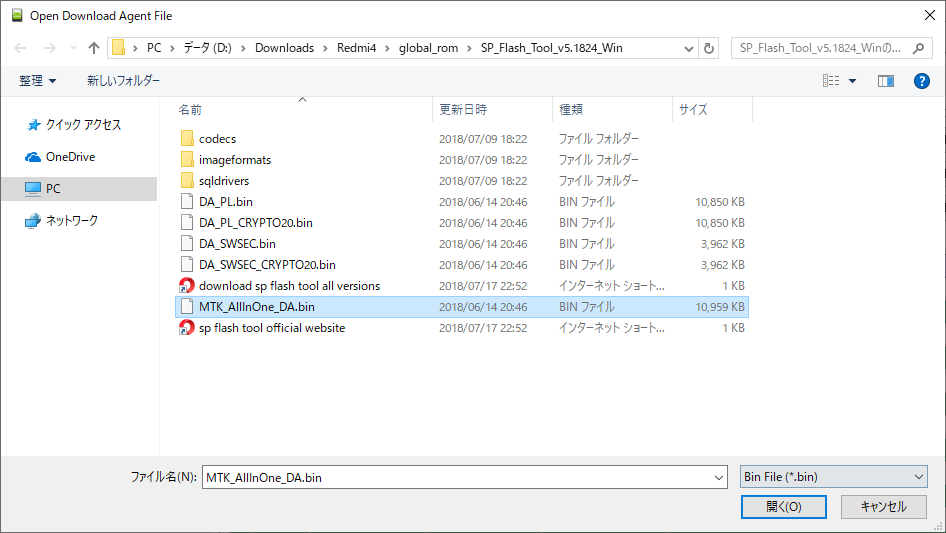946x533 pixels.
Task: Expand the address bar history dropdown
Action: click(688, 48)
